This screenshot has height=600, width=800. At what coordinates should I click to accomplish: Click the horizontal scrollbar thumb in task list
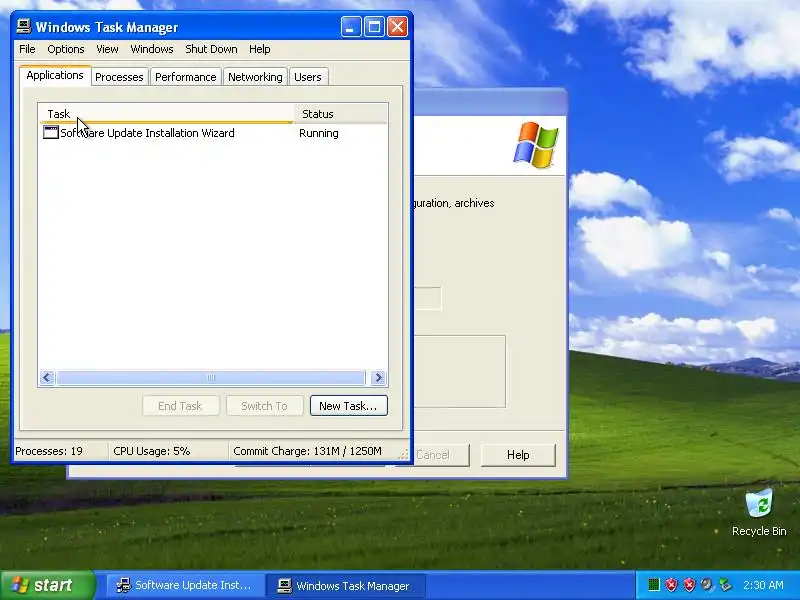click(x=211, y=378)
